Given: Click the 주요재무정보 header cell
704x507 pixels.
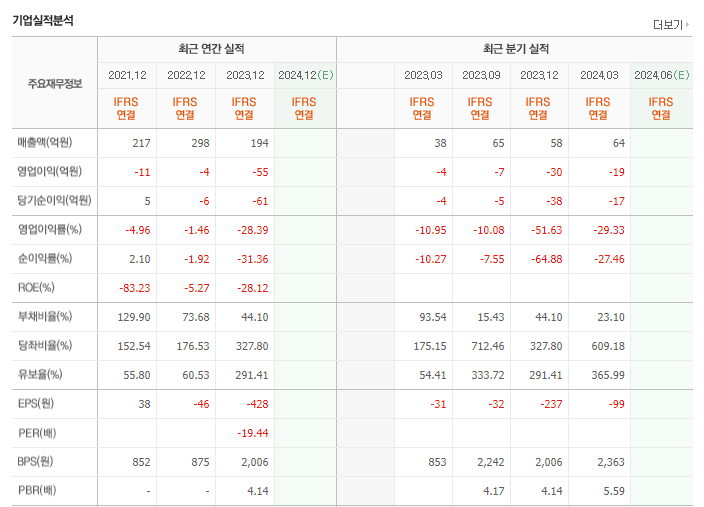Looking at the screenshot, I should tap(55, 84).
